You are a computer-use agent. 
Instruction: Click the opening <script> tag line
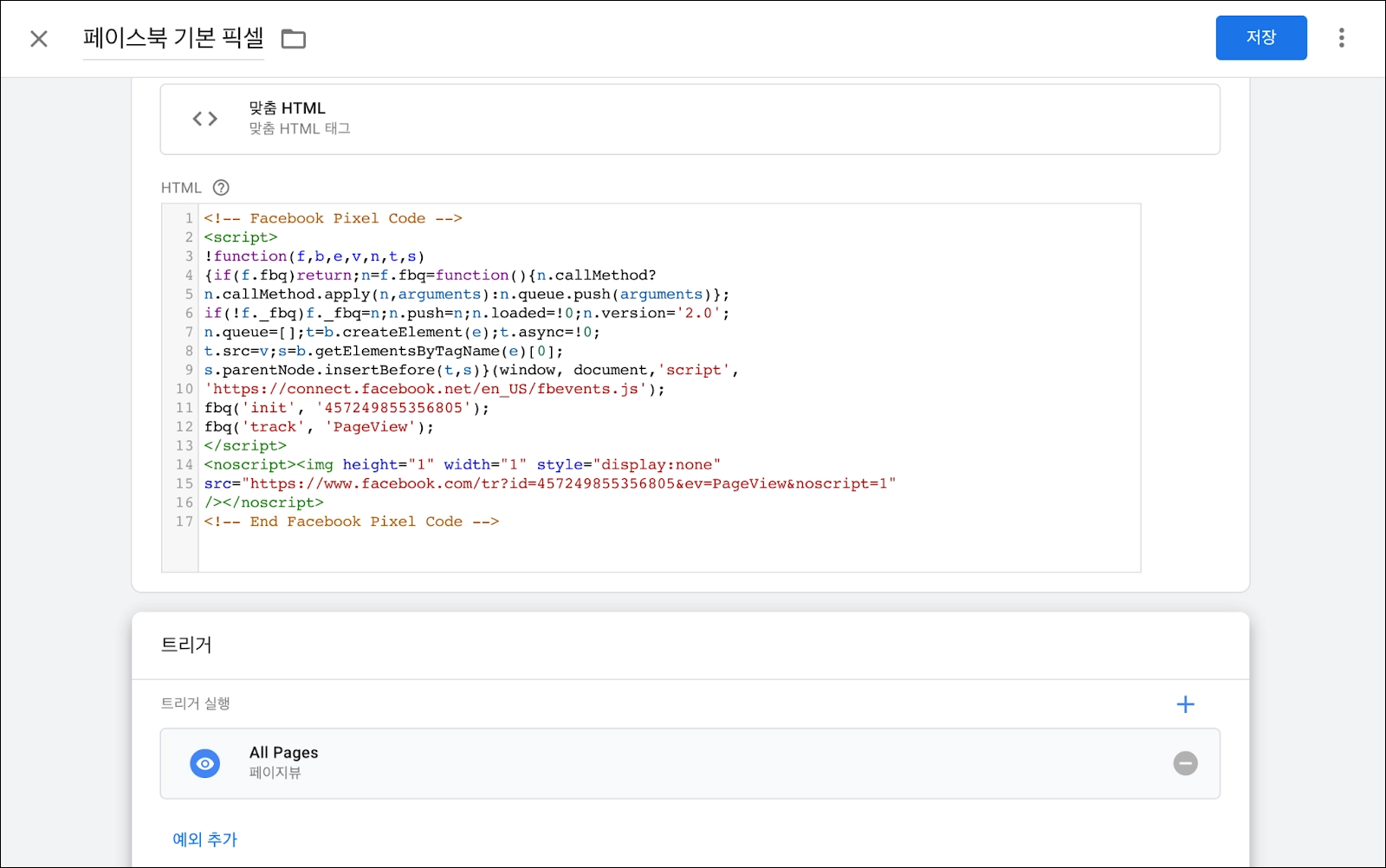[241, 237]
